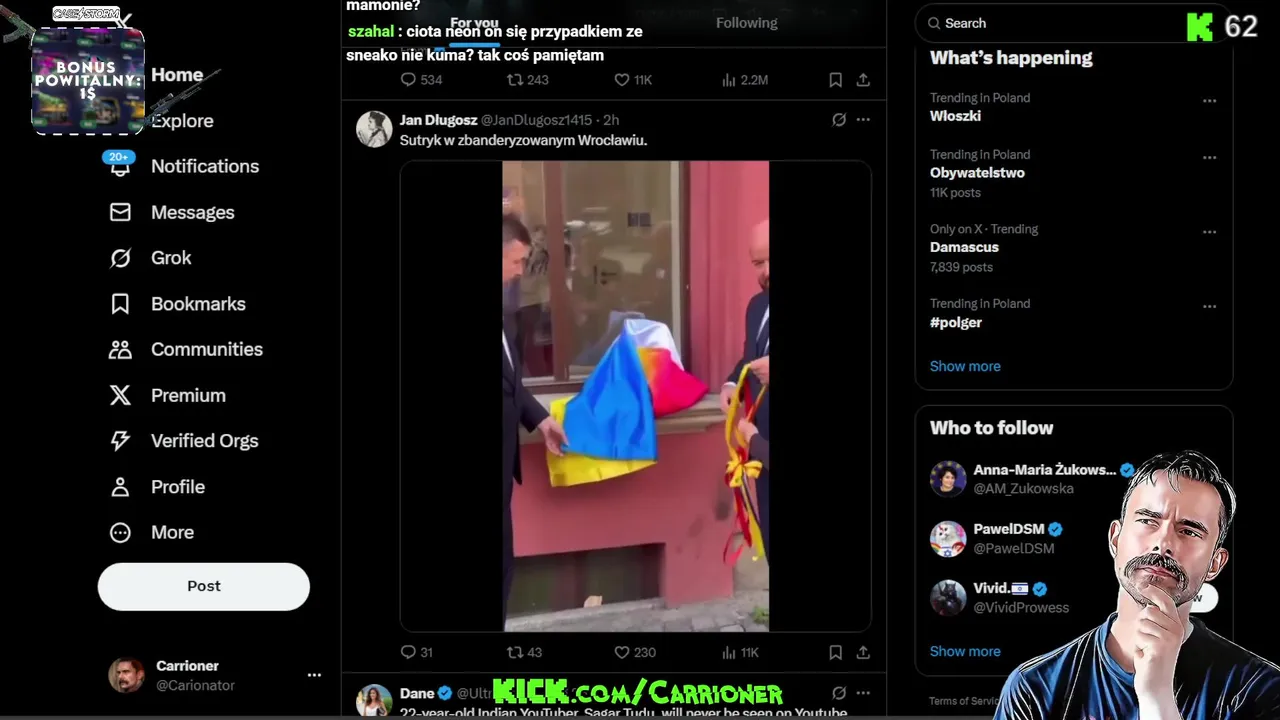Click the white Post button
This screenshot has height=720, width=1280.
(204, 586)
